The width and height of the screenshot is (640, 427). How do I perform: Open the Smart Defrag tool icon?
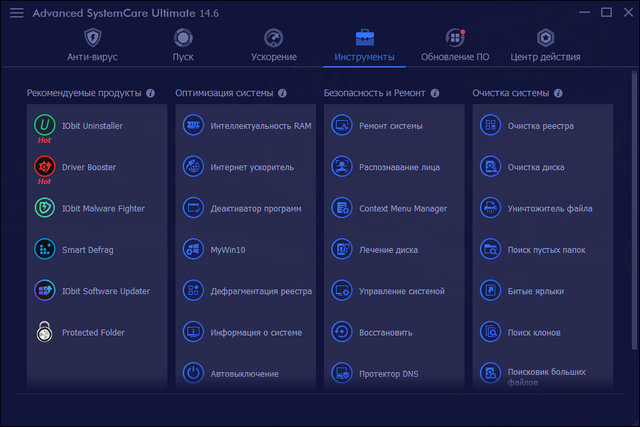click(44, 249)
